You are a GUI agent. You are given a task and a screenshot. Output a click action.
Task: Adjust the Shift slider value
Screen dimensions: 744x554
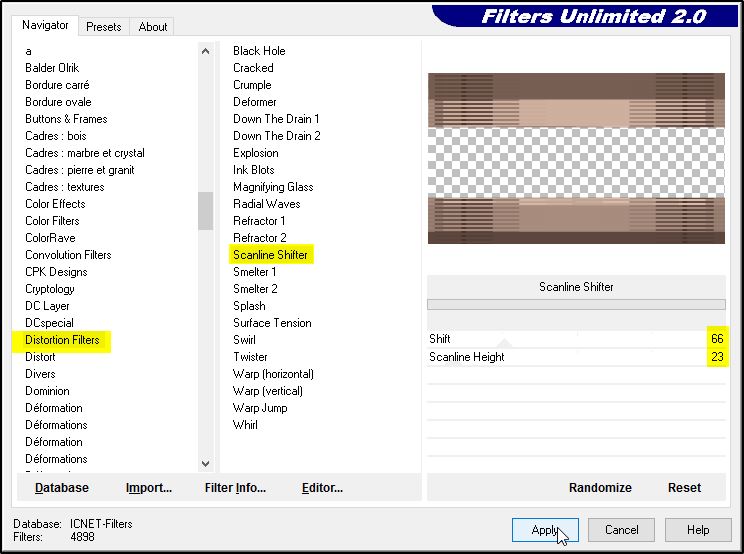coord(575,339)
